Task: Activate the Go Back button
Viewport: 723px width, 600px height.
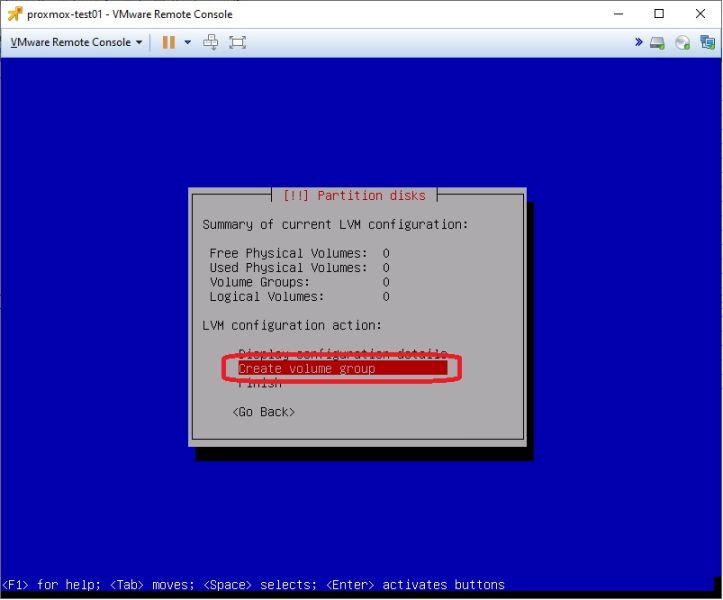Action: 263,411
